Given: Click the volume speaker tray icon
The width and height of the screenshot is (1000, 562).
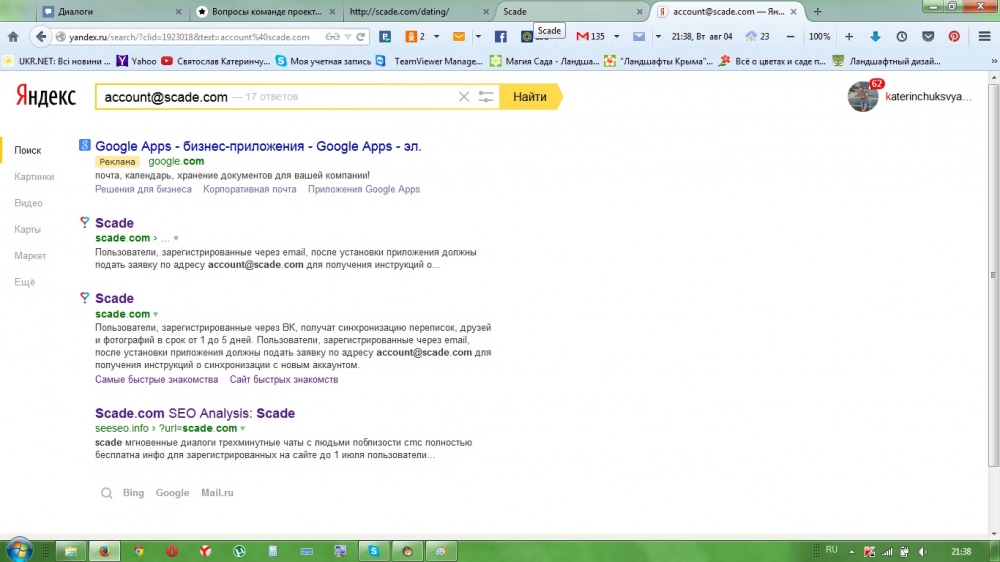Looking at the screenshot, I should click(923, 552).
